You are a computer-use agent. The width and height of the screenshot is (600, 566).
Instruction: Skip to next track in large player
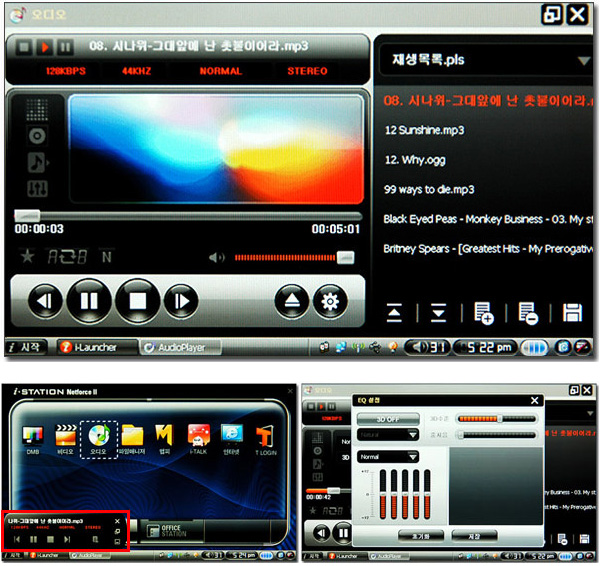click(181, 301)
